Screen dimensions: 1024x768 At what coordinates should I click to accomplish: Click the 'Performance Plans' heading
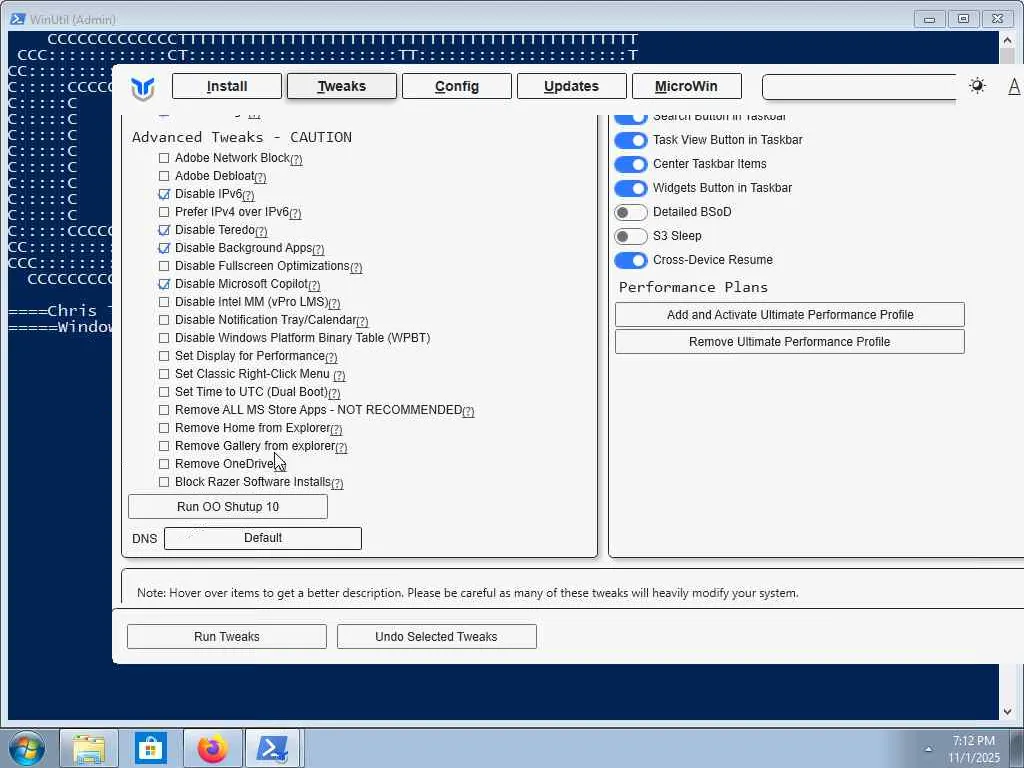click(x=693, y=287)
